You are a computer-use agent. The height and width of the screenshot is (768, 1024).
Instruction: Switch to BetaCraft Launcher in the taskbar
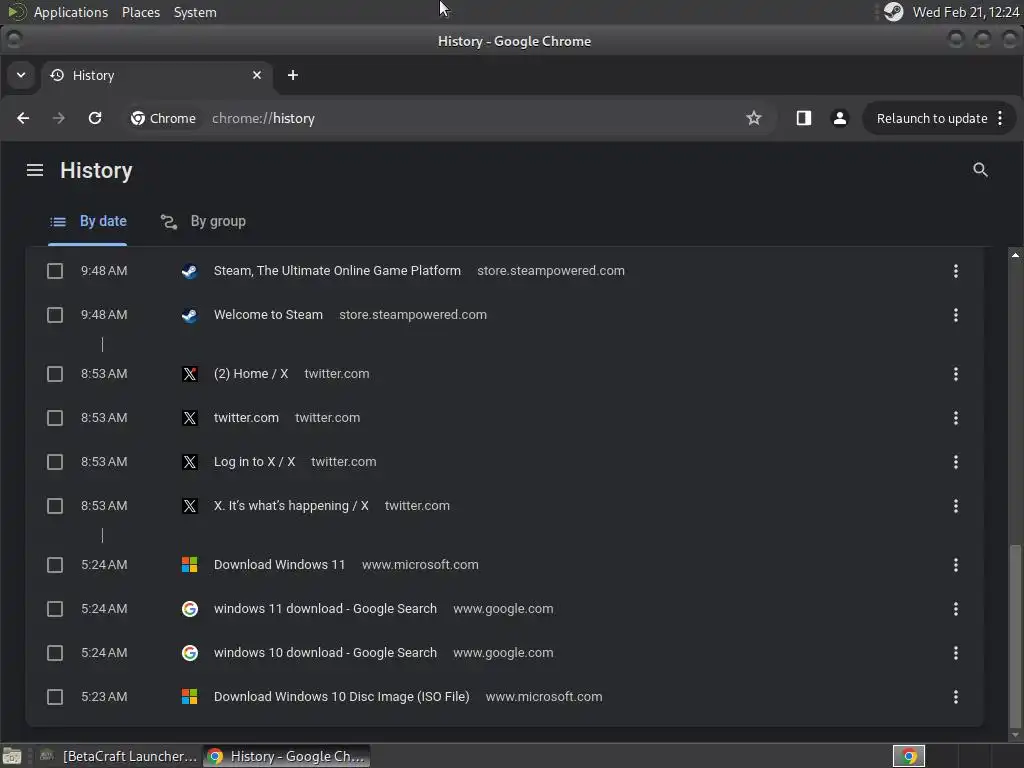[x=118, y=756]
